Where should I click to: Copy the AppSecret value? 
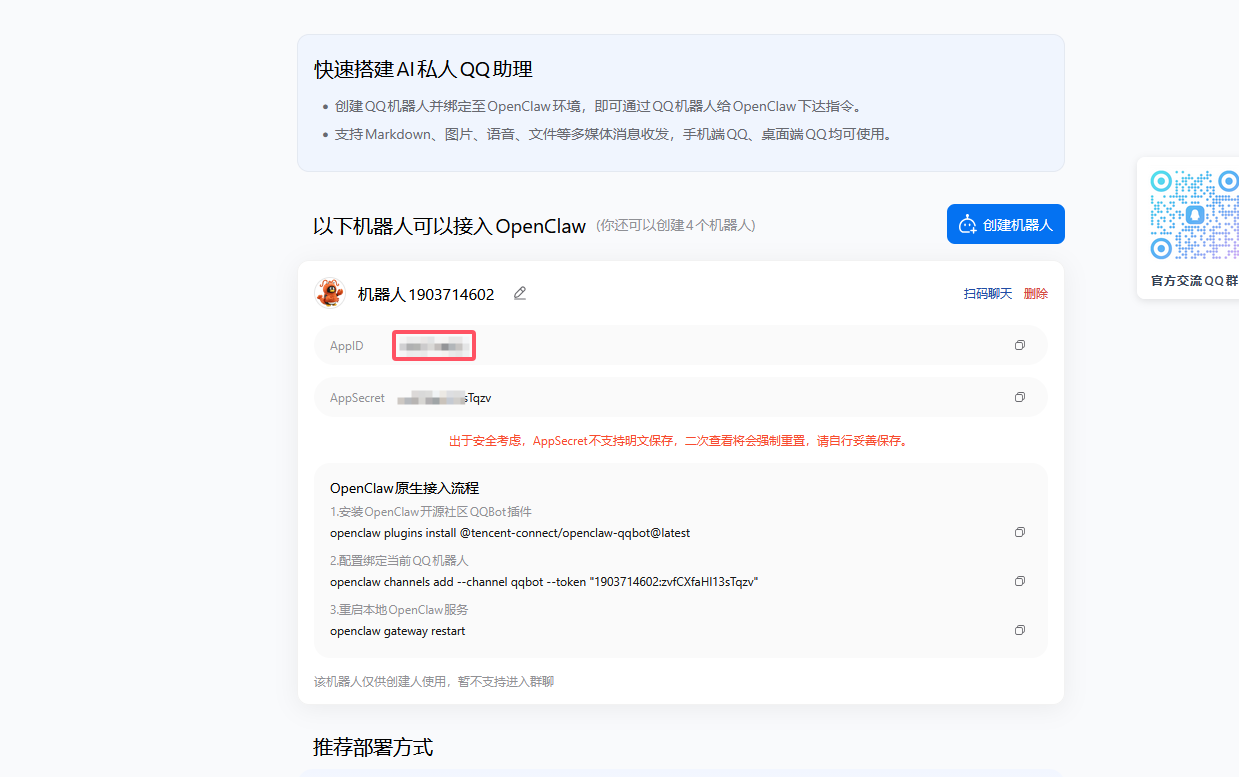click(x=1020, y=397)
